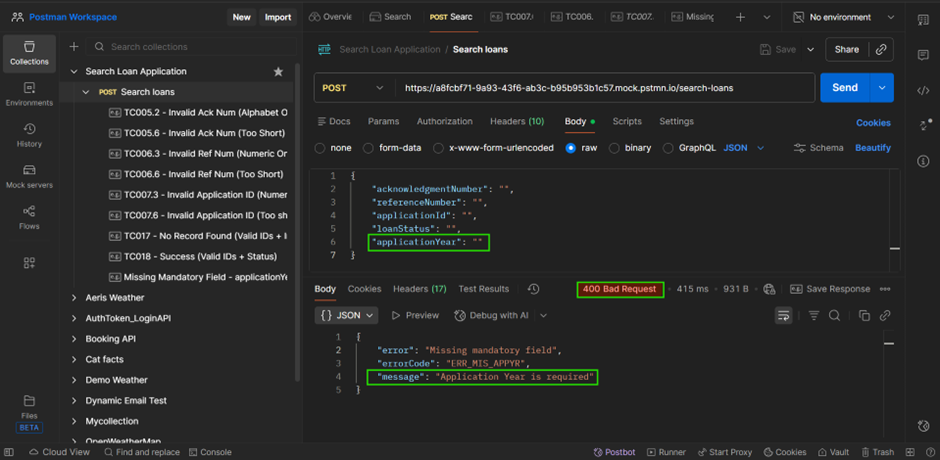Click the New button
This screenshot has height=460, width=940.
(242, 17)
